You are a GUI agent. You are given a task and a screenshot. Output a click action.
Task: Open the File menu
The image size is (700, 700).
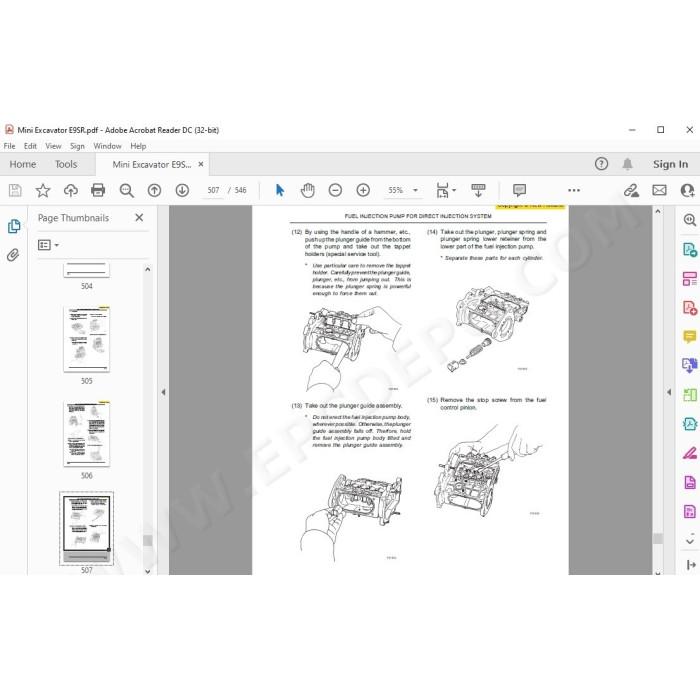(x=9, y=146)
